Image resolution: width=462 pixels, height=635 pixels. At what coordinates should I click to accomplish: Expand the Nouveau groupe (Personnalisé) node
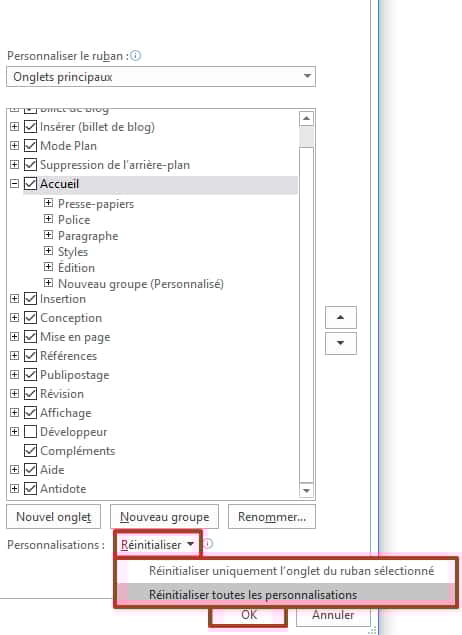[x=48, y=283]
